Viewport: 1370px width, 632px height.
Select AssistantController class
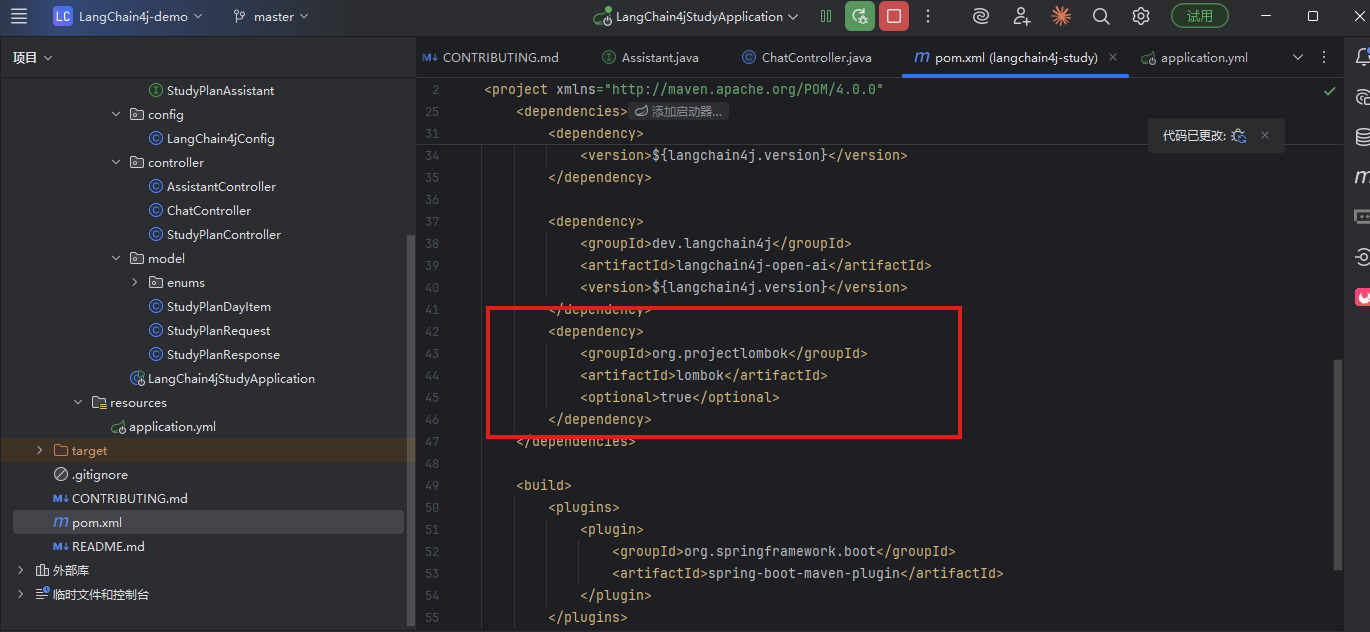[221, 186]
